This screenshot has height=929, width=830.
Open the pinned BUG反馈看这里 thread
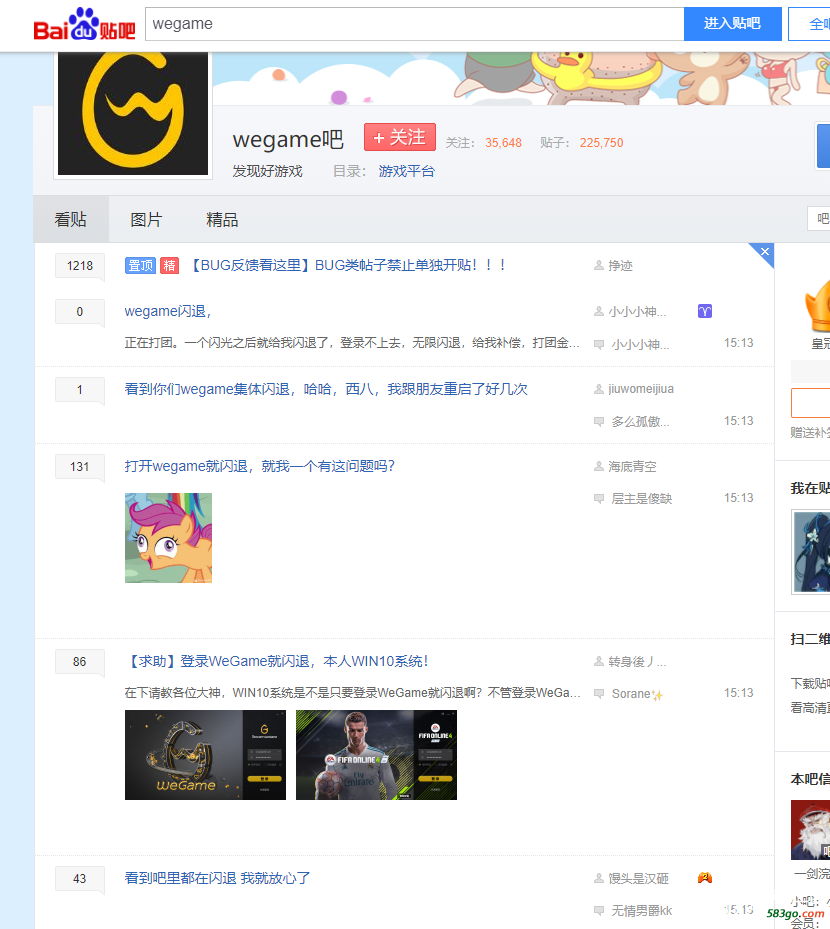[x=347, y=265]
